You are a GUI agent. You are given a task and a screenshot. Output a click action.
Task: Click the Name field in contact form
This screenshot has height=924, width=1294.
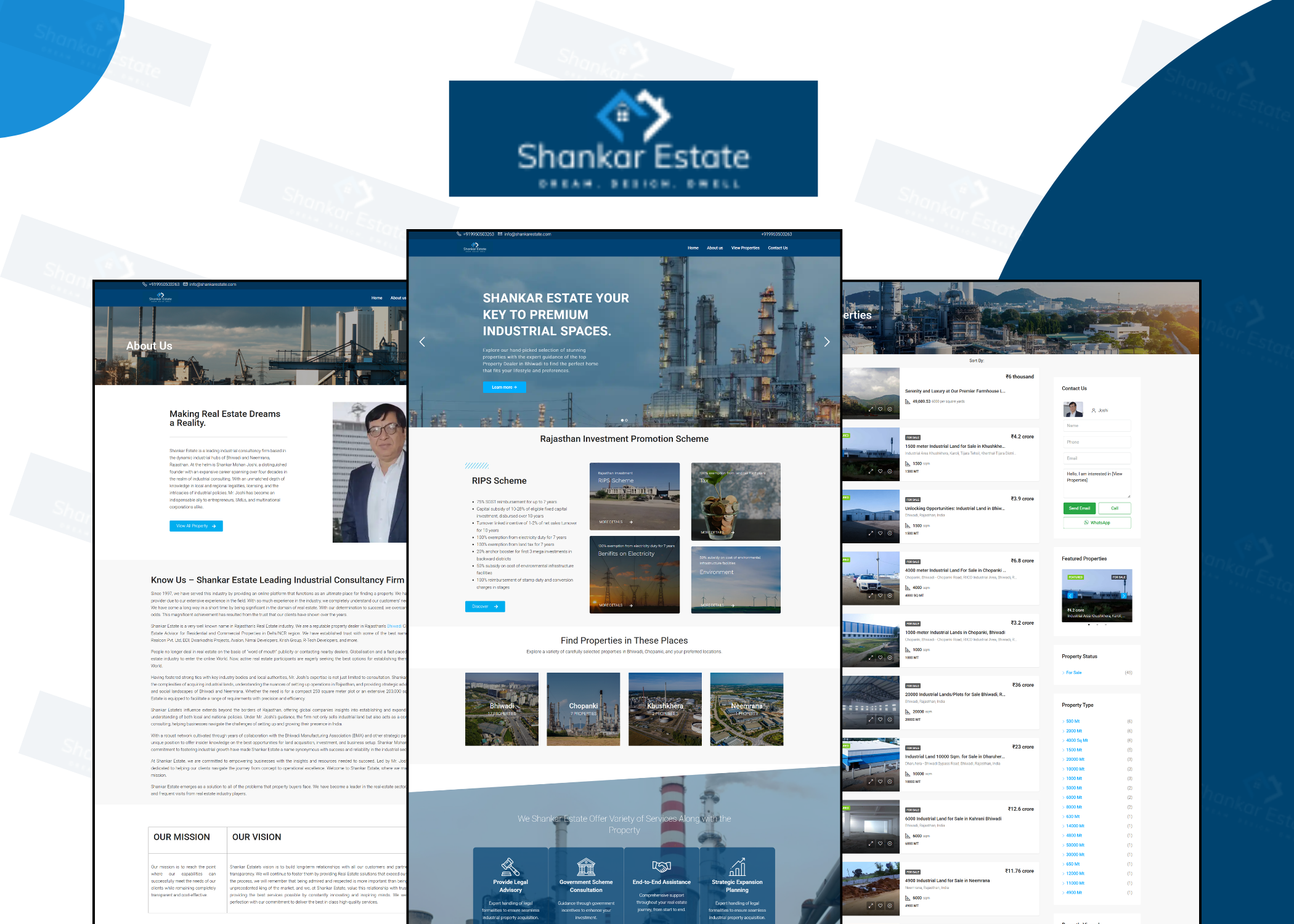pyautogui.click(x=1097, y=426)
